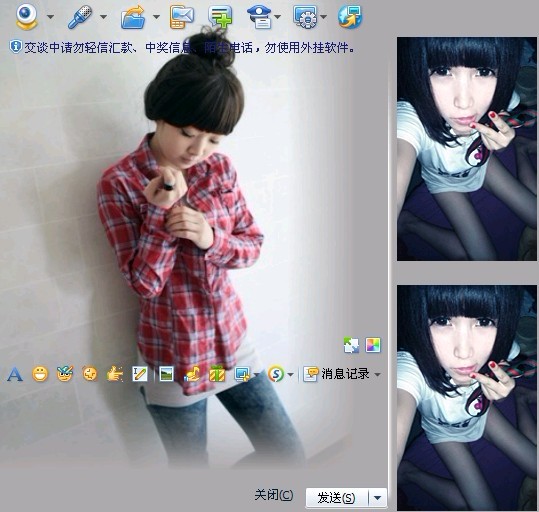Open the smiley emoticon picker

[40, 374]
